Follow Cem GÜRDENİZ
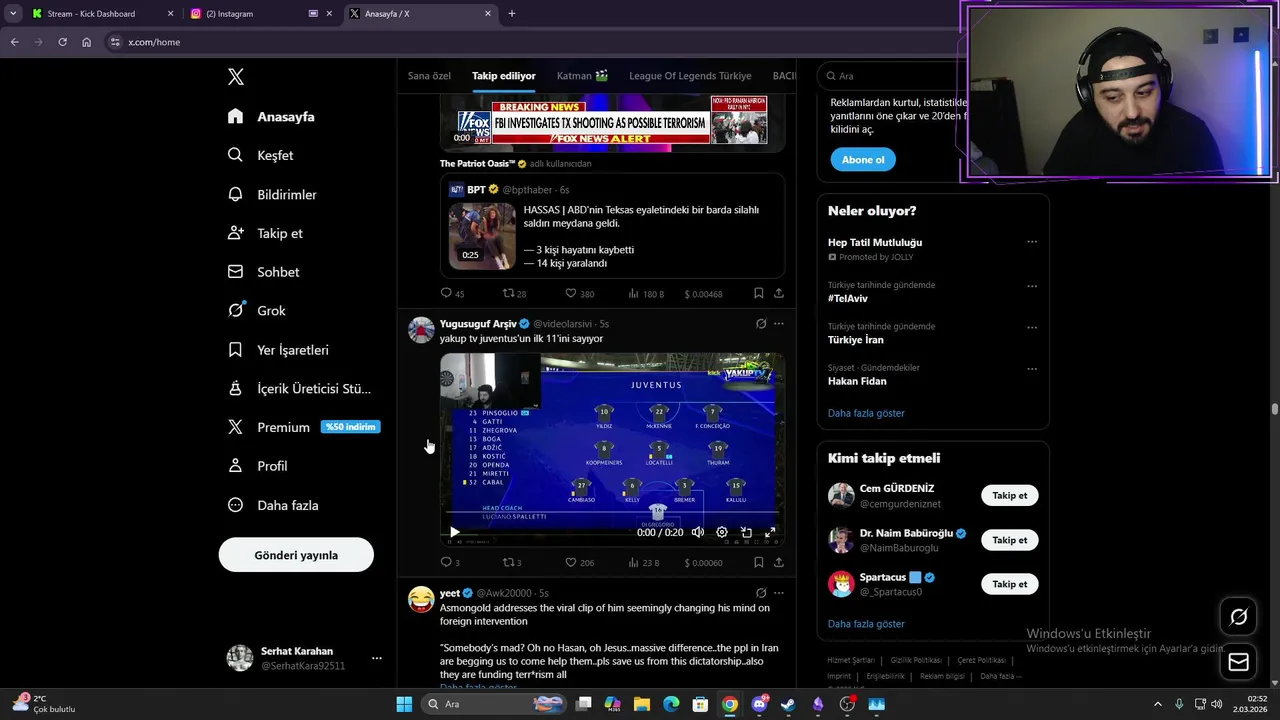Screen dimensions: 1280x720 (1009, 496)
